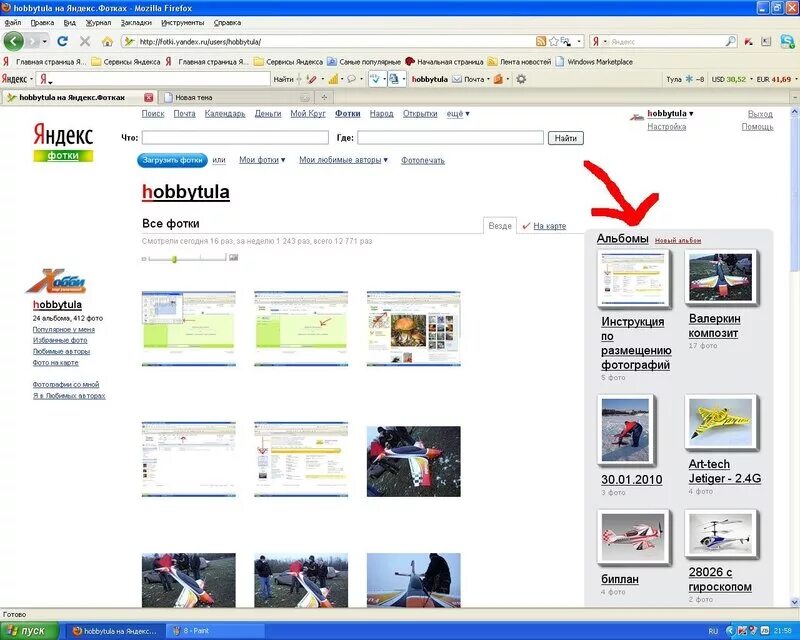Open the Art-tech Jetiger - 2.4G album thumbnail
Image resolution: width=800 pixels, height=640 pixels.
721,423
